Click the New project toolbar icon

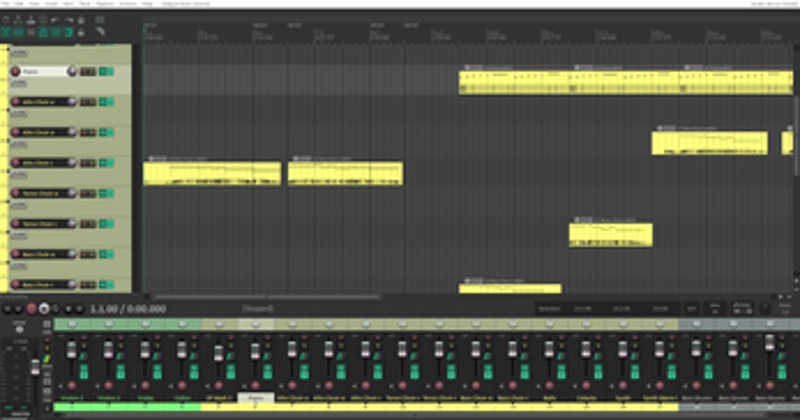(x=6, y=20)
